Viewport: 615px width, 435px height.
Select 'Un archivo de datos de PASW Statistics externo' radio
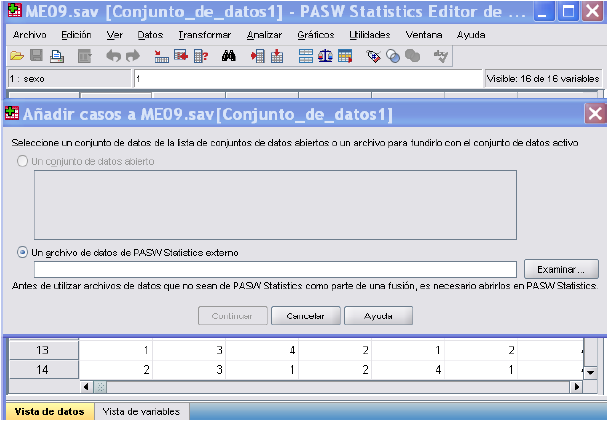tap(22, 252)
